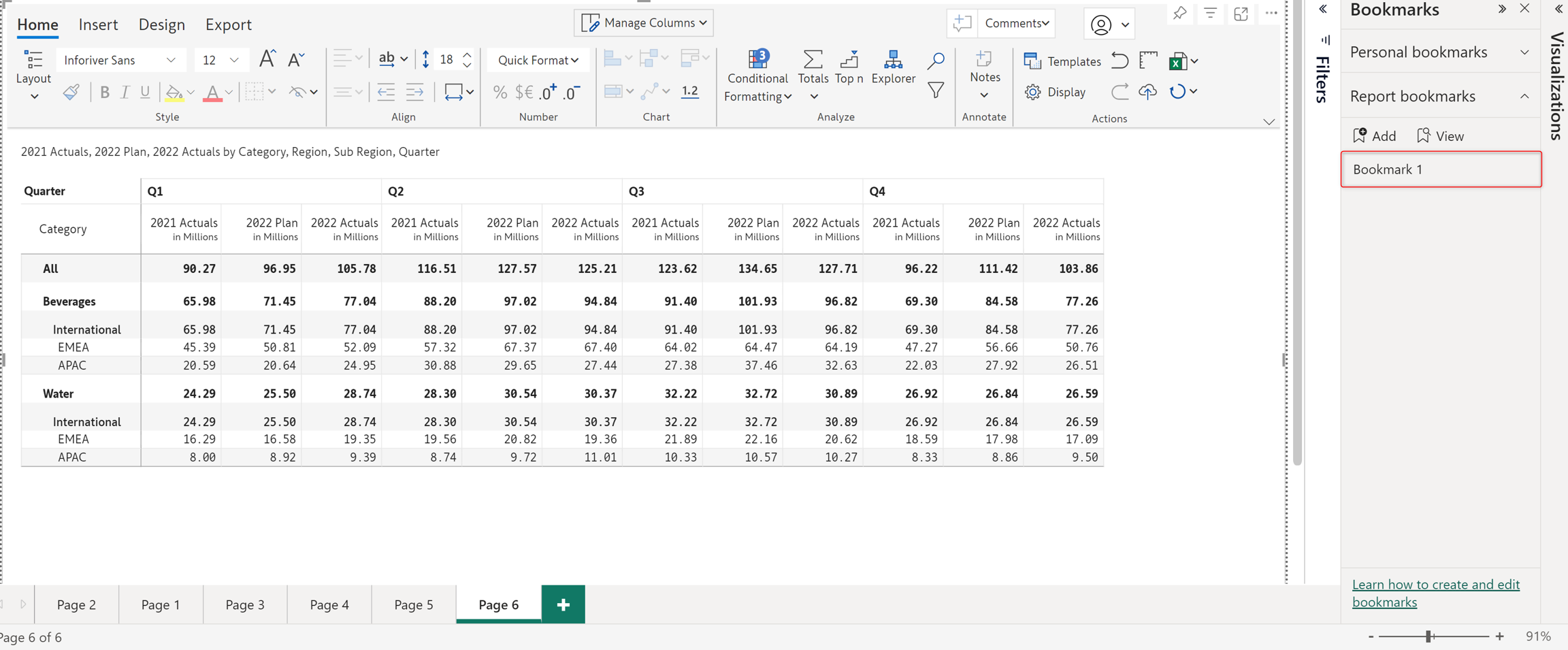Go to Page 4 tab
Screen dimensions: 1568x650
click(x=329, y=604)
